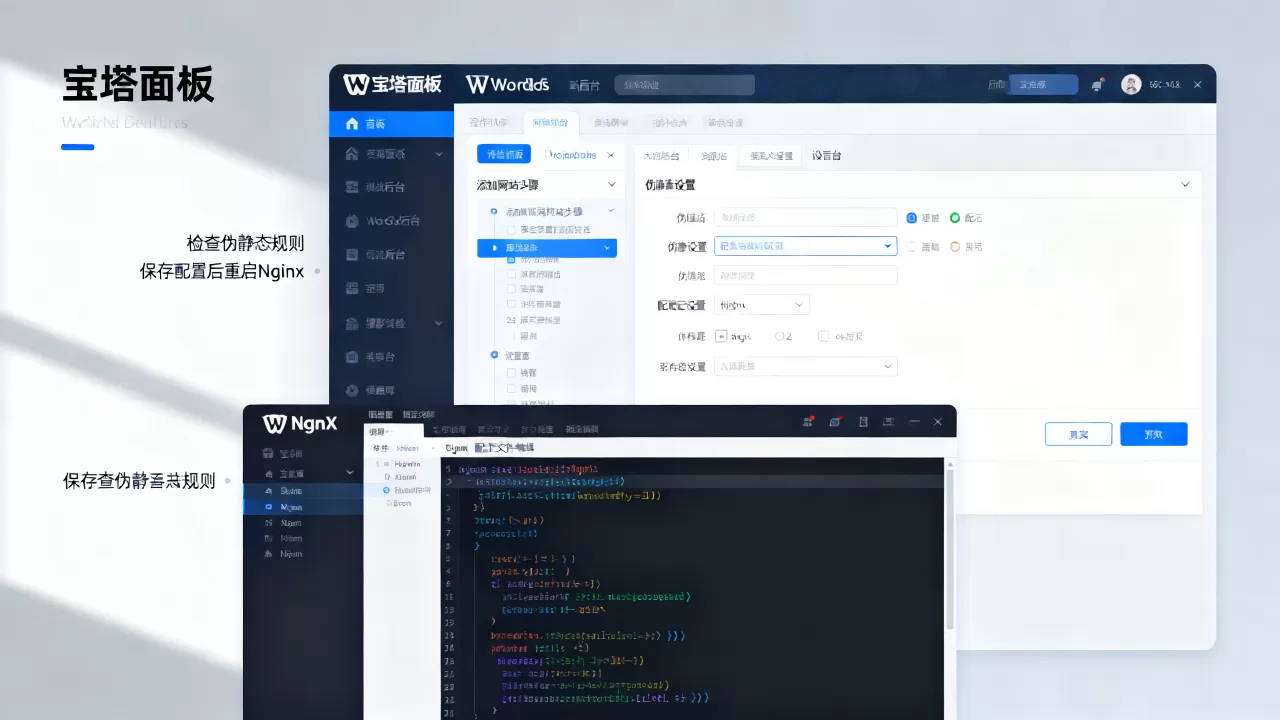Viewport: 1280px width, 720px height.
Task: Collapse the 添加网站步骤 panel with its chevron
Action: [612, 185]
